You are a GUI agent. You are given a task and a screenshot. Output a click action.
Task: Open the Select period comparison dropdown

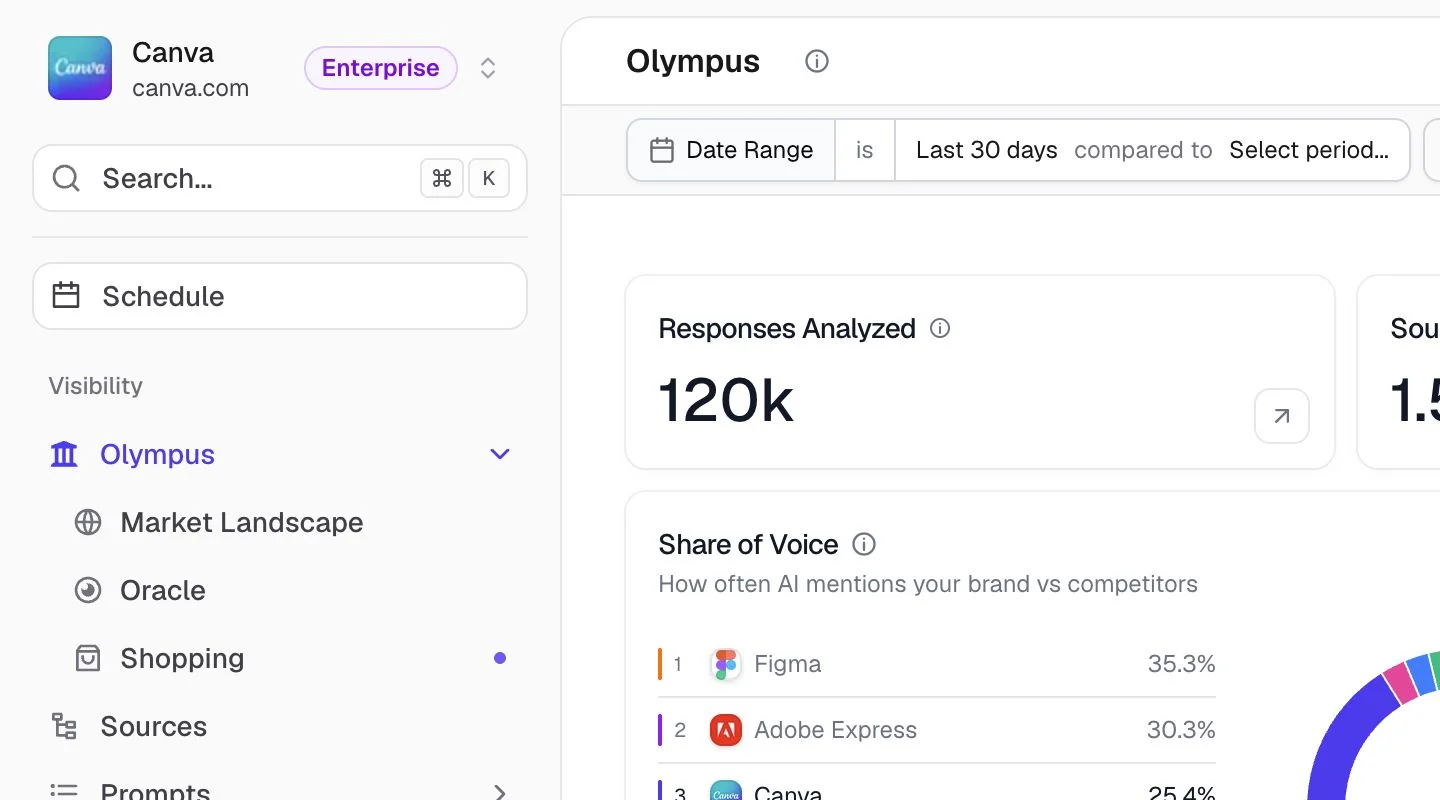coord(1309,150)
